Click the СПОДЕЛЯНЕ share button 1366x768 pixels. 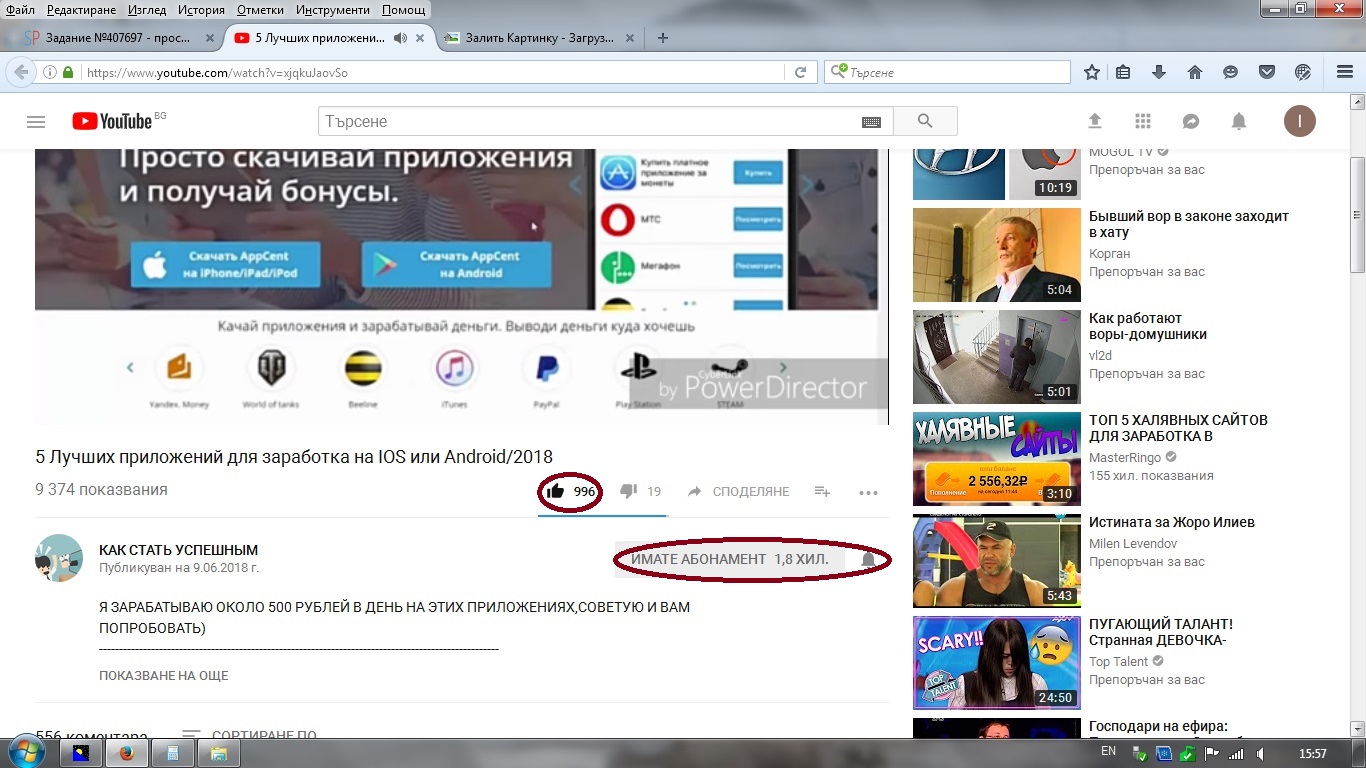(x=739, y=491)
